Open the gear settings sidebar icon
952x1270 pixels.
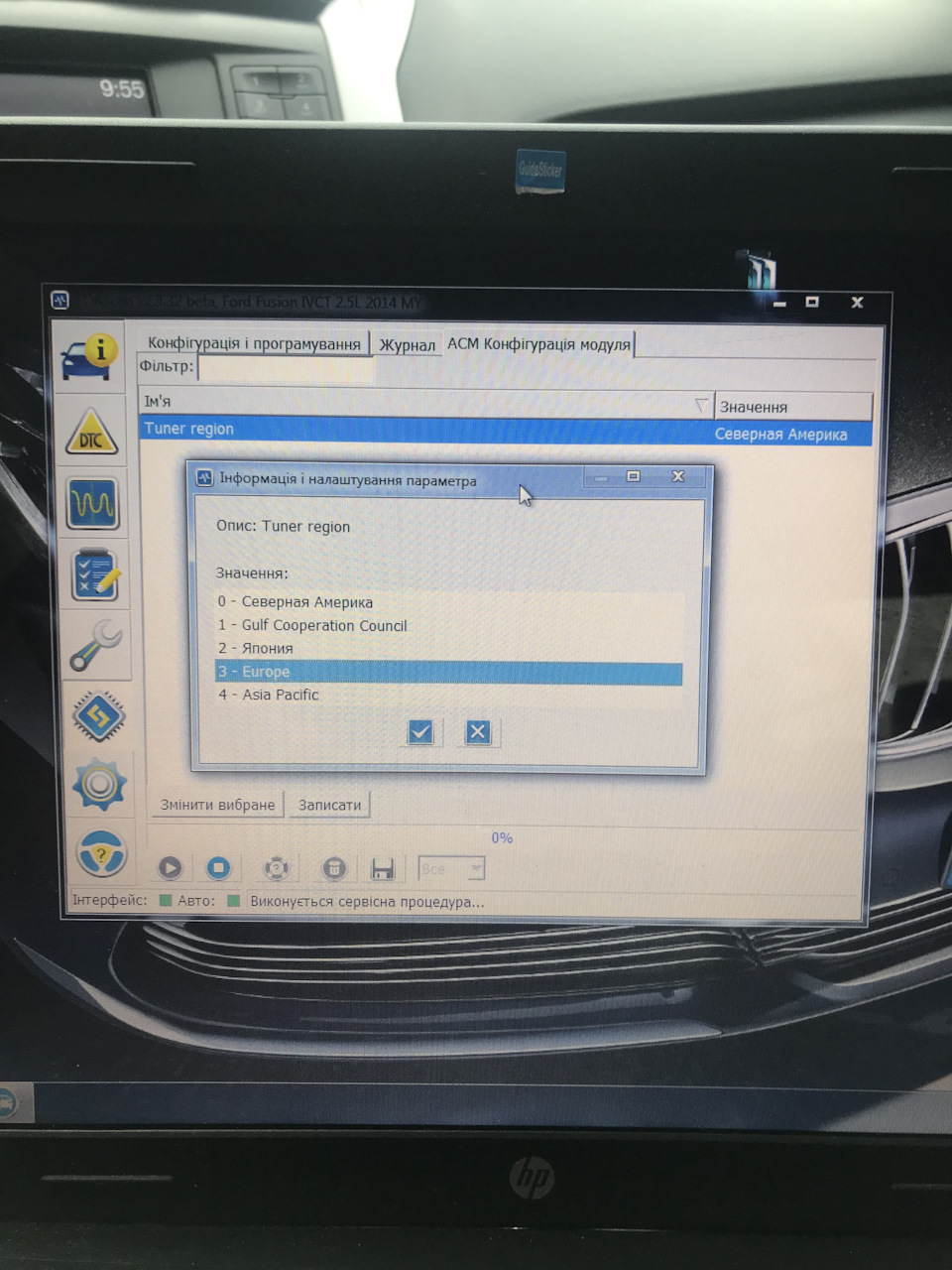click(99, 784)
